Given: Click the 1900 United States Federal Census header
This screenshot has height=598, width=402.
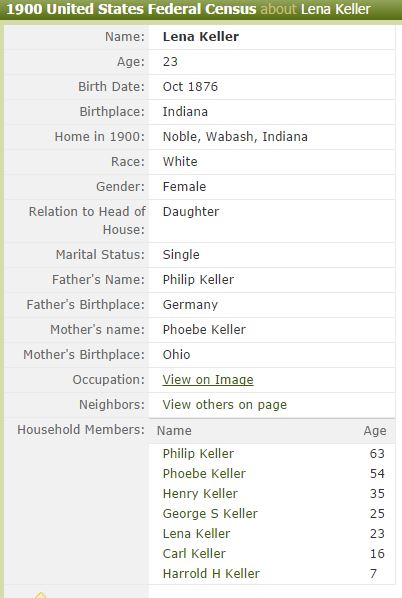Looking at the screenshot, I should pyautogui.click(x=132, y=9).
